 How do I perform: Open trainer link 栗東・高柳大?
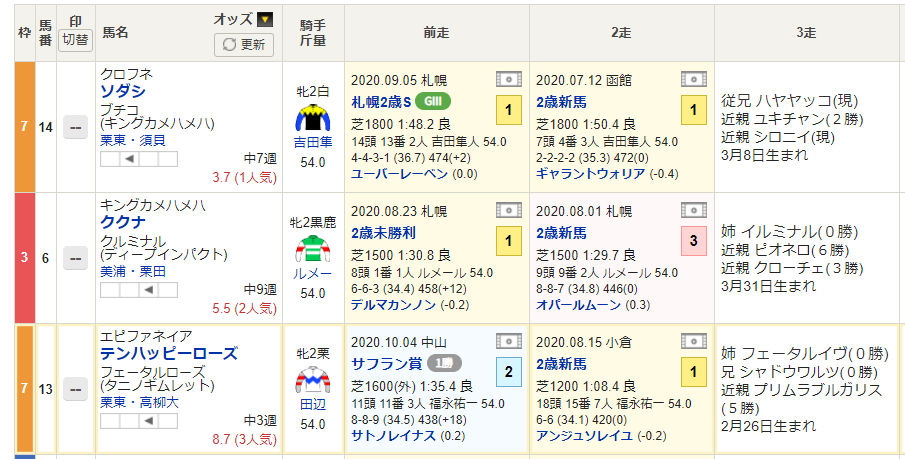coord(140,403)
